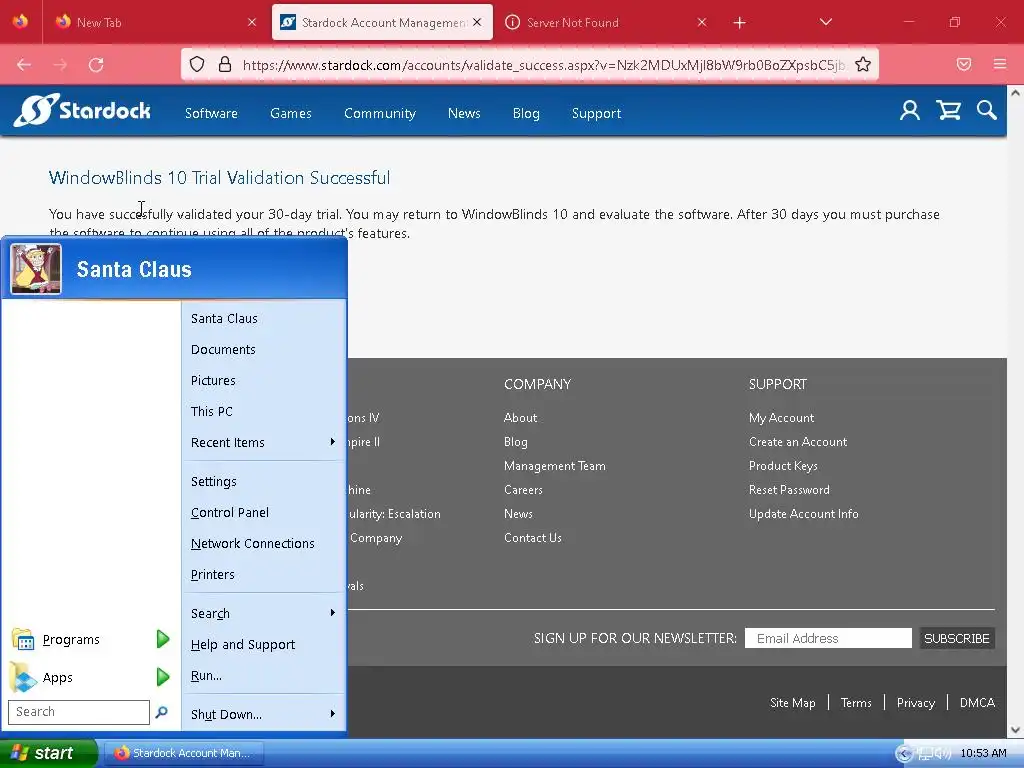This screenshot has height=768, width=1024.
Task: Click the Contact Us link
Action: [532, 537]
